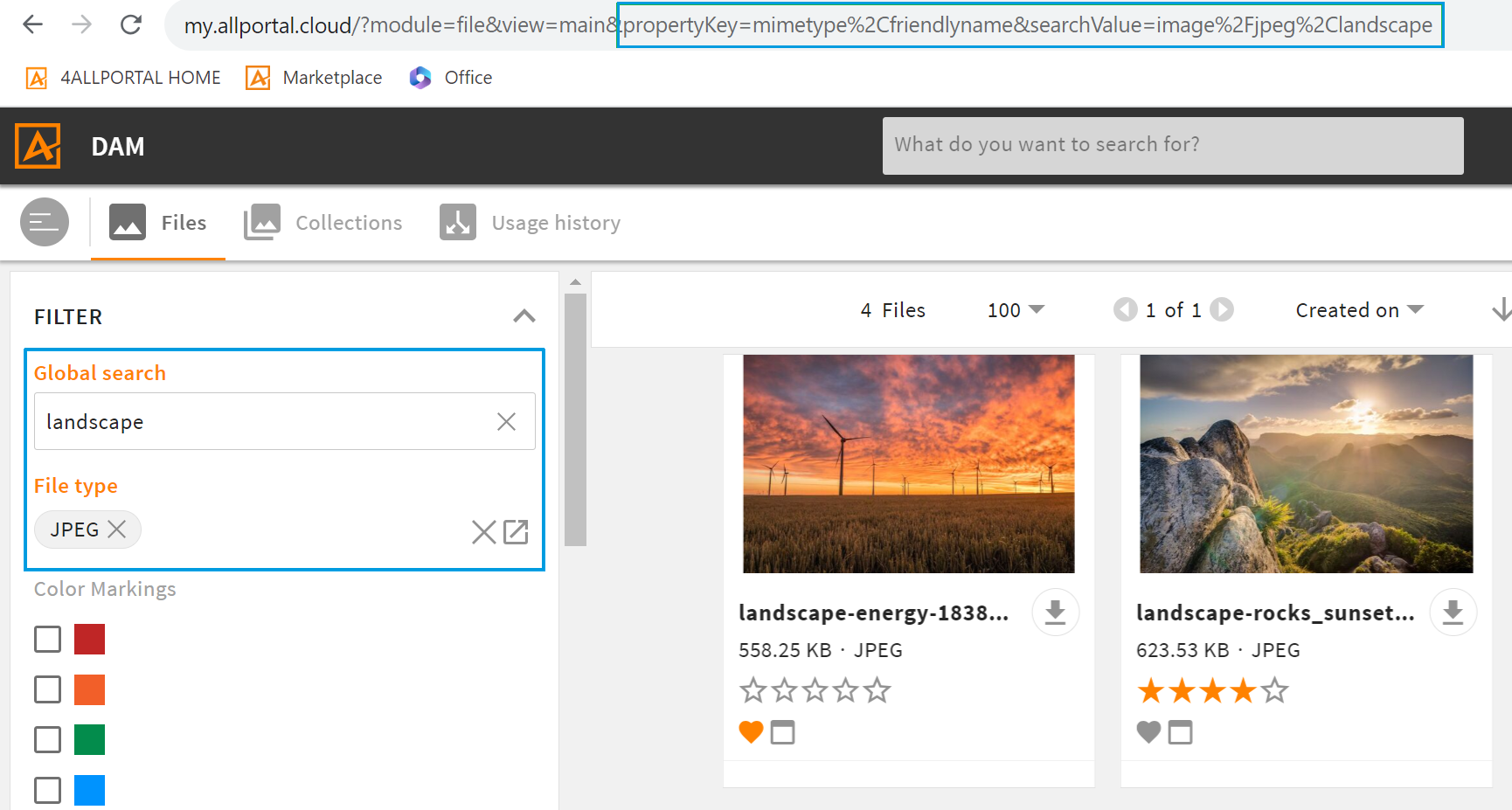
Task: Rate landscape-energy file five stars
Action: click(x=877, y=691)
